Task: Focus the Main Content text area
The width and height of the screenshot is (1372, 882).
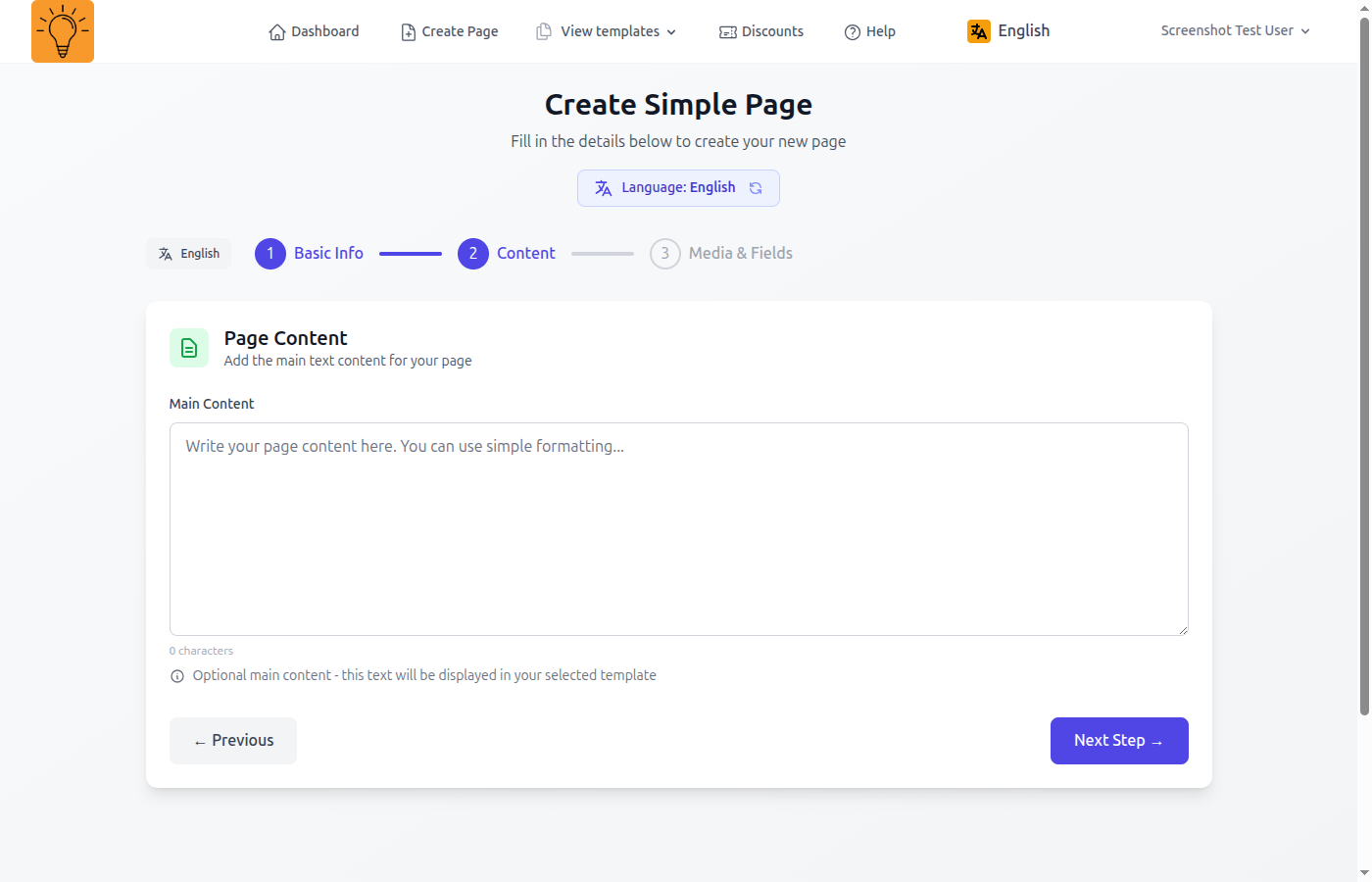Action: [x=679, y=529]
